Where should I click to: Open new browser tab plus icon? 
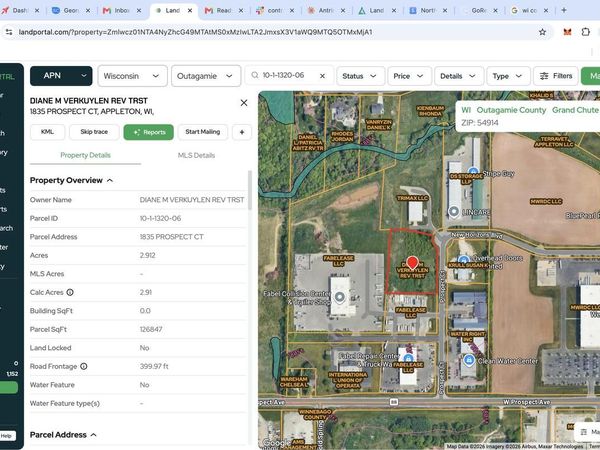(x=564, y=10)
